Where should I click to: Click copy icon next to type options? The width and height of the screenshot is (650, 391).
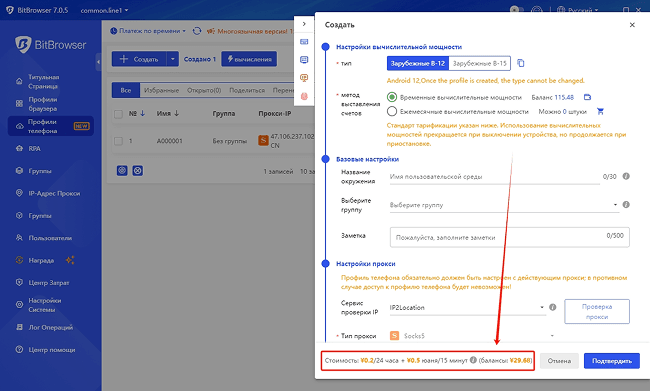pyautogui.click(x=521, y=63)
